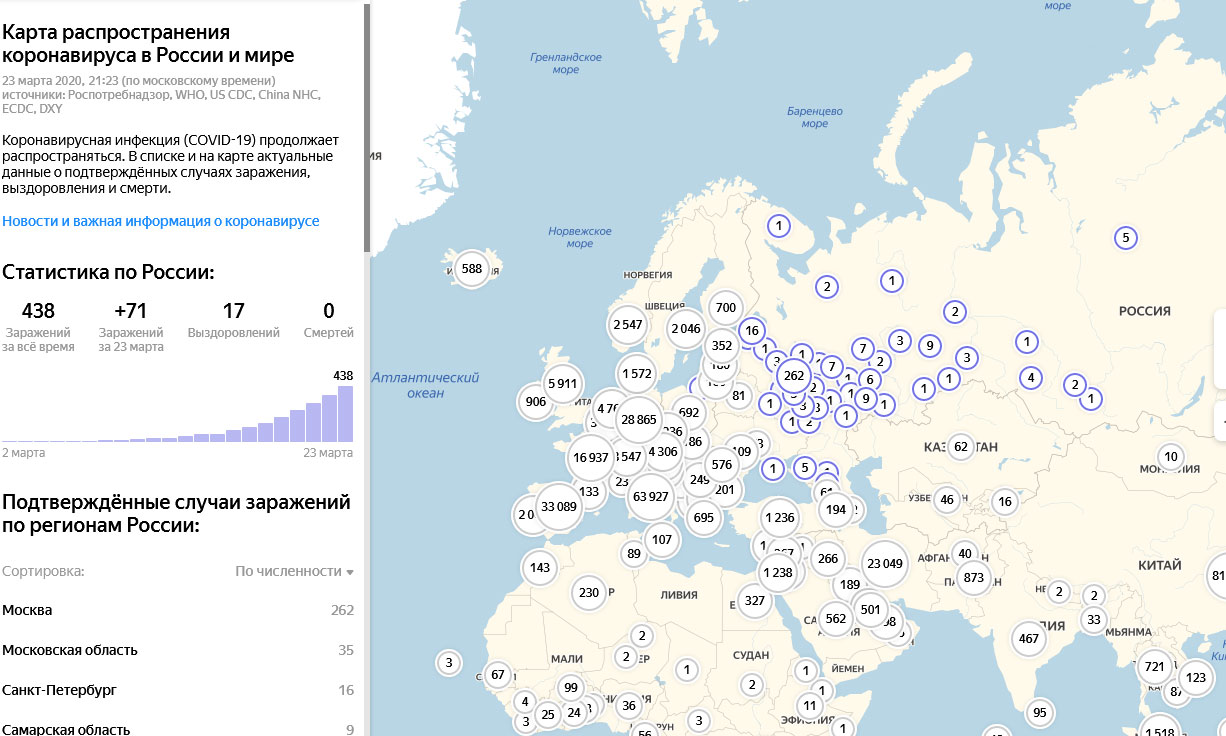Select the Moscow cluster marker showing 262
The height and width of the screenshot is (736, 1226).
pos(795,376)
